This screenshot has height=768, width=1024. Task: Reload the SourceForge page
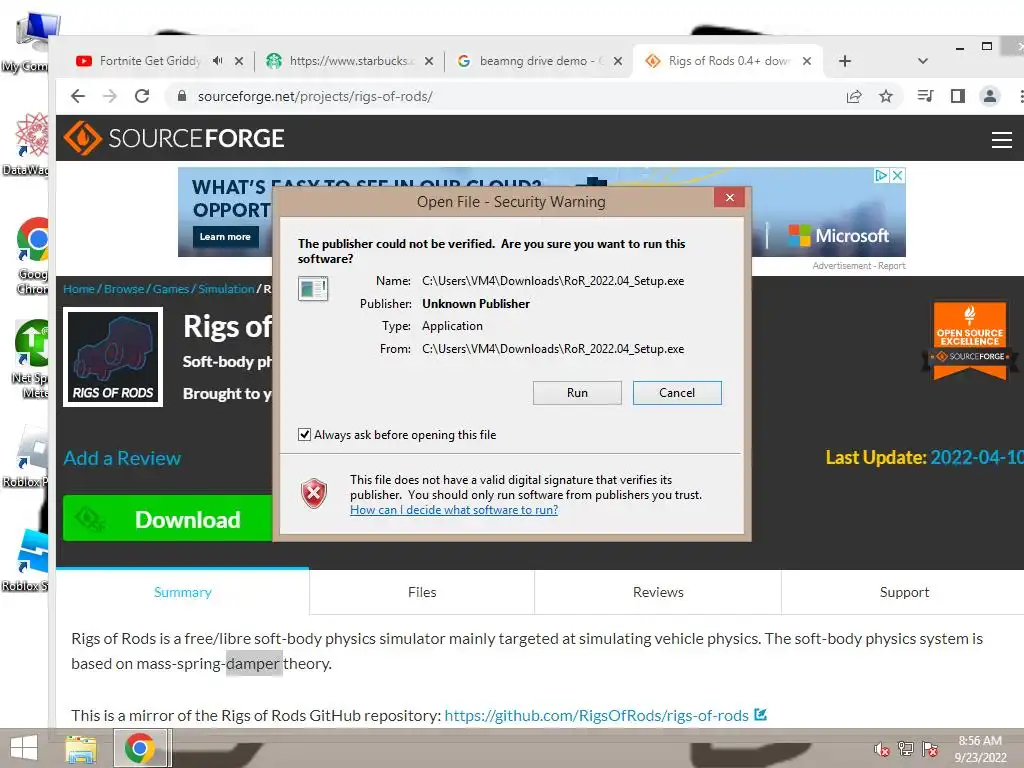[142, 97]
